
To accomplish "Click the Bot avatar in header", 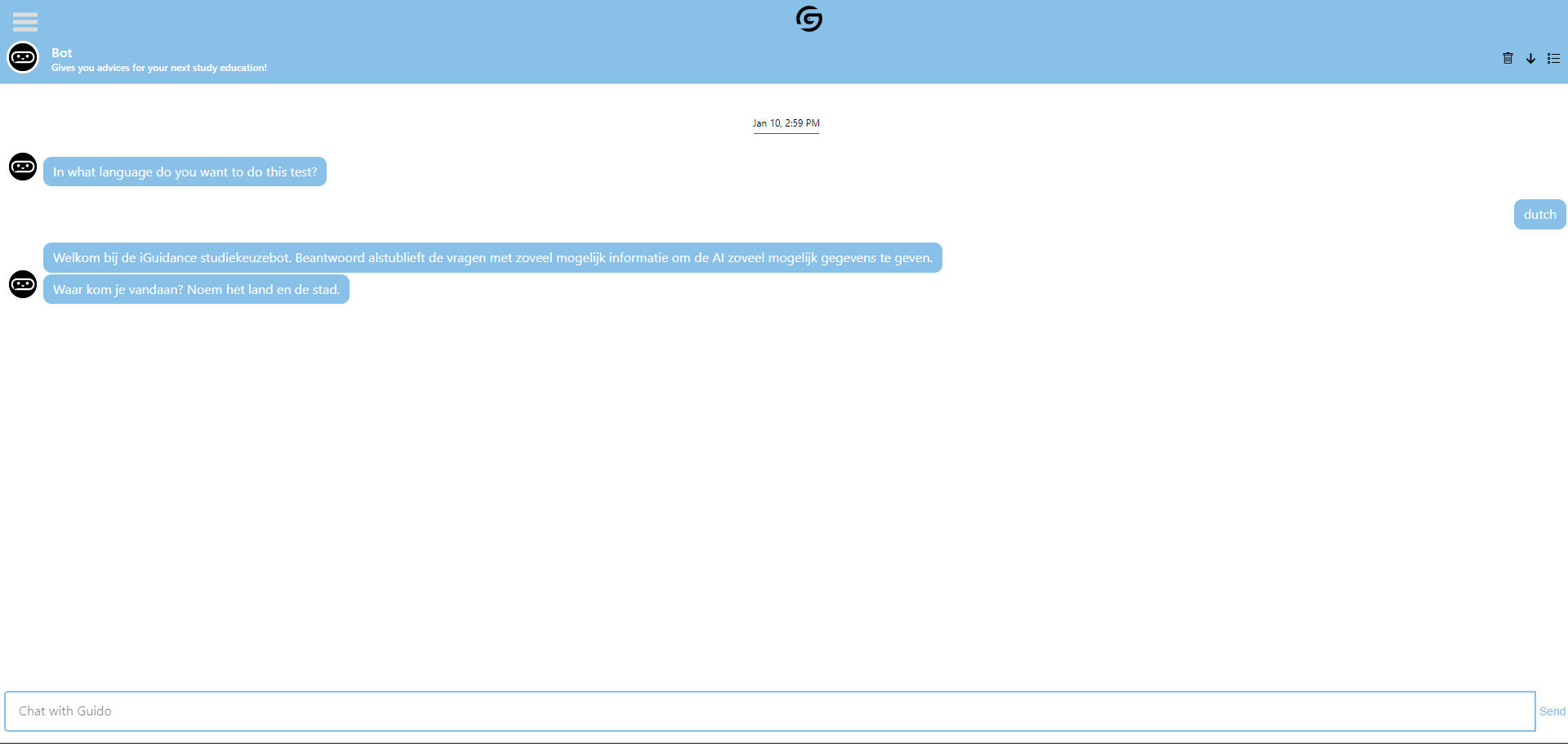I will pyautogui.click(x=23, y=58).
